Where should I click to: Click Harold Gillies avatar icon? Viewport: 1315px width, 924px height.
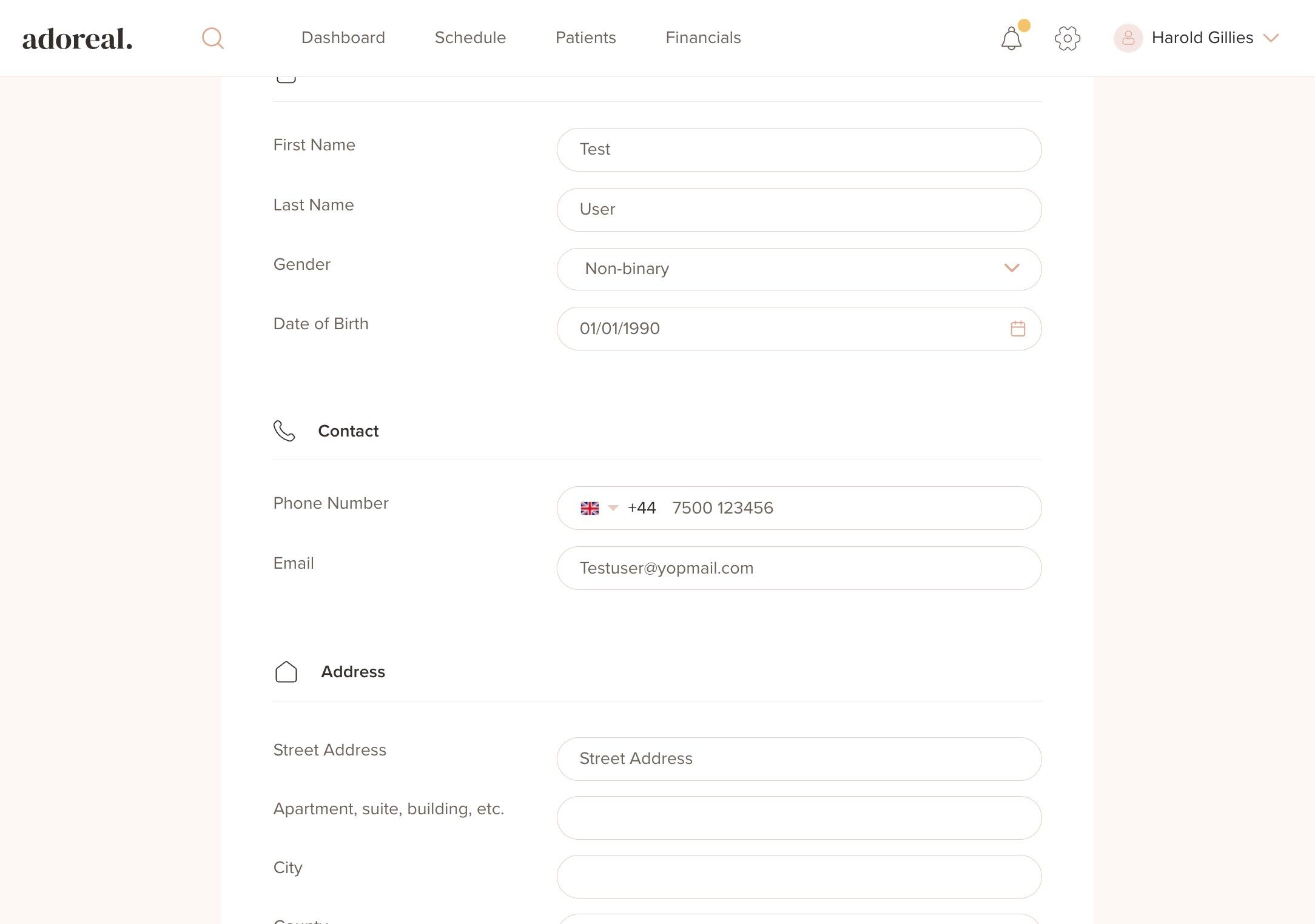(1128, 38)
